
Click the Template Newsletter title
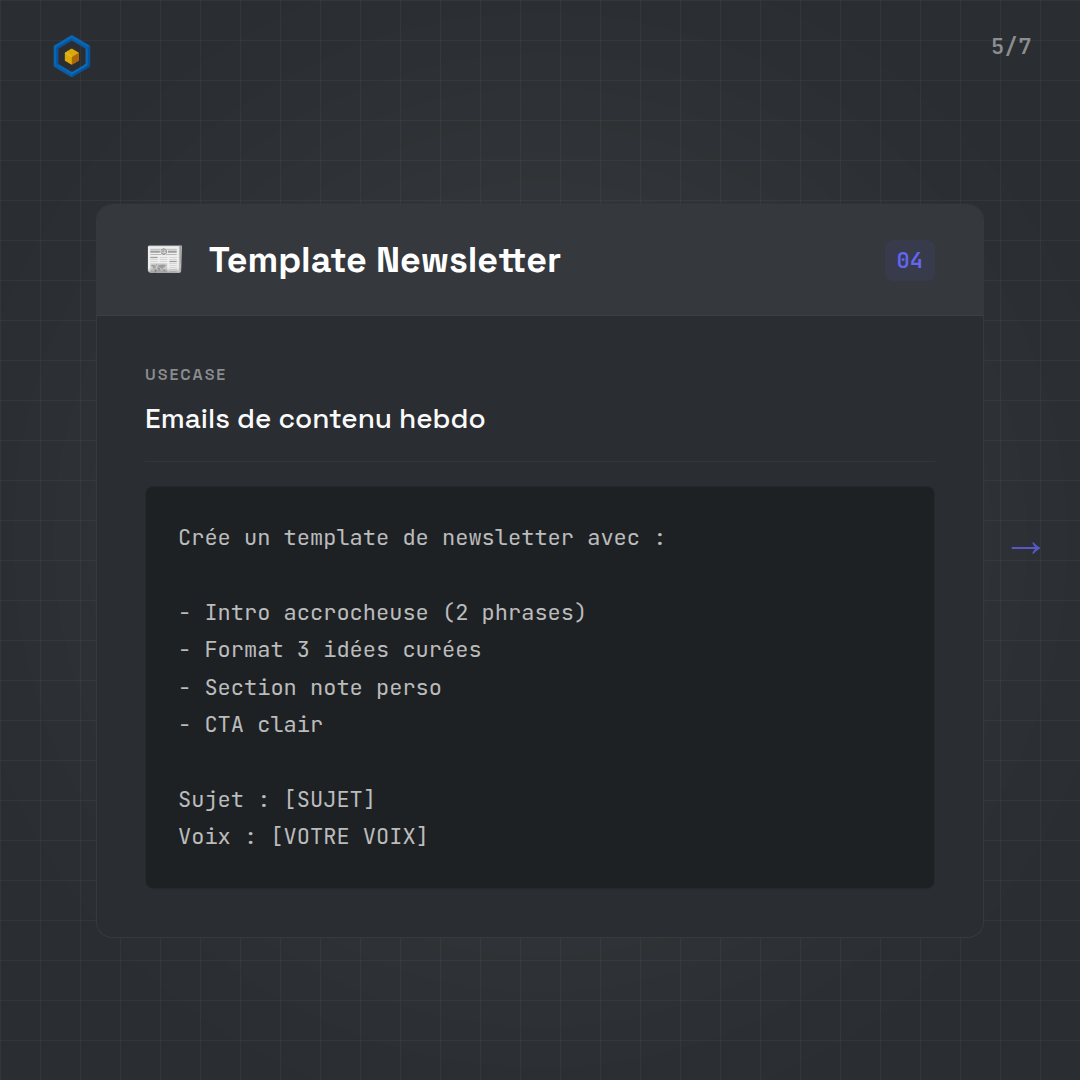tap(384, 261)
